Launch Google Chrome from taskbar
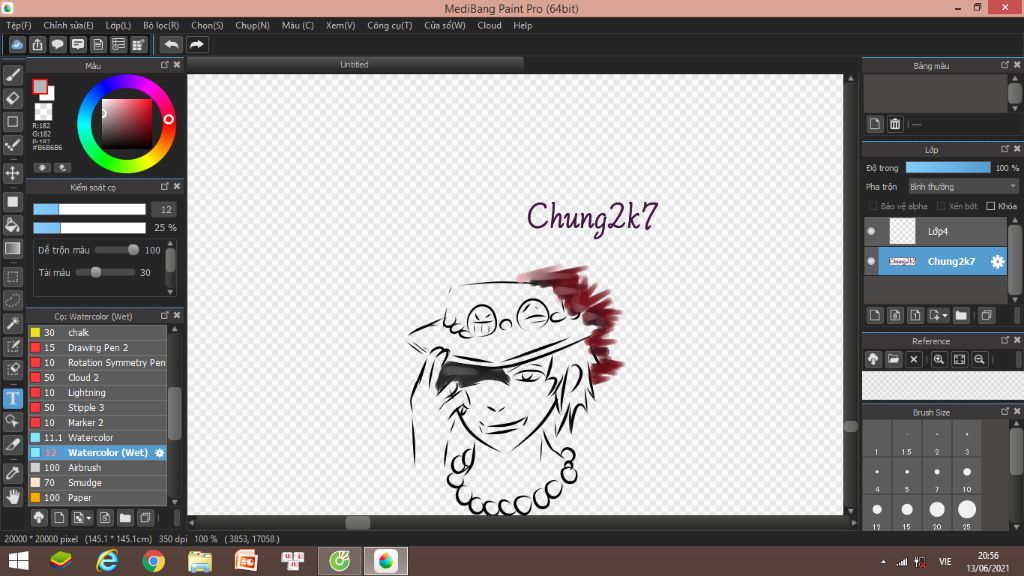This screenshot has height=576, width=1024. 153,561
